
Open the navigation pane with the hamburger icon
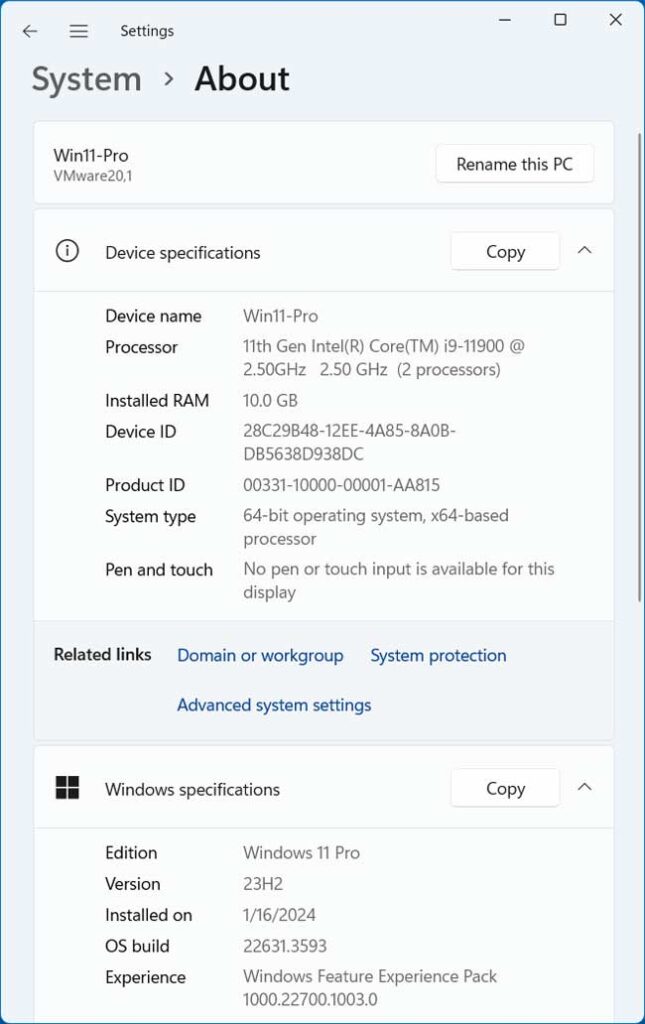(x=78, y=31)
